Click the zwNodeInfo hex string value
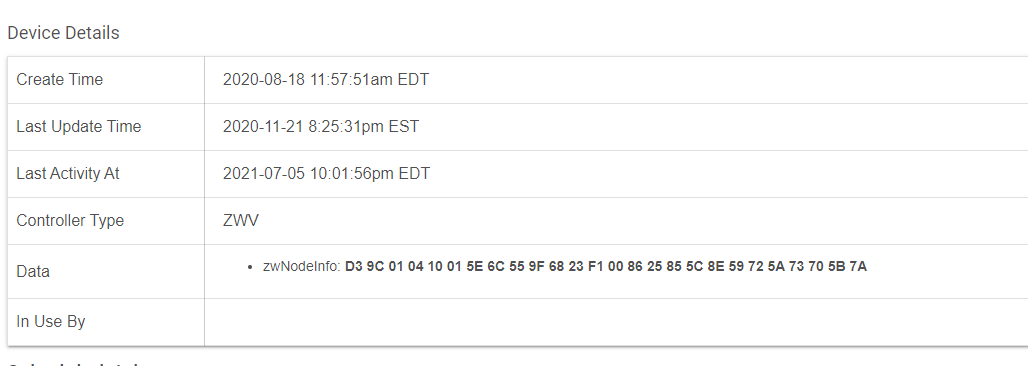The width and height of the screenshot is (1028, 366). click(x=606, y=267)
